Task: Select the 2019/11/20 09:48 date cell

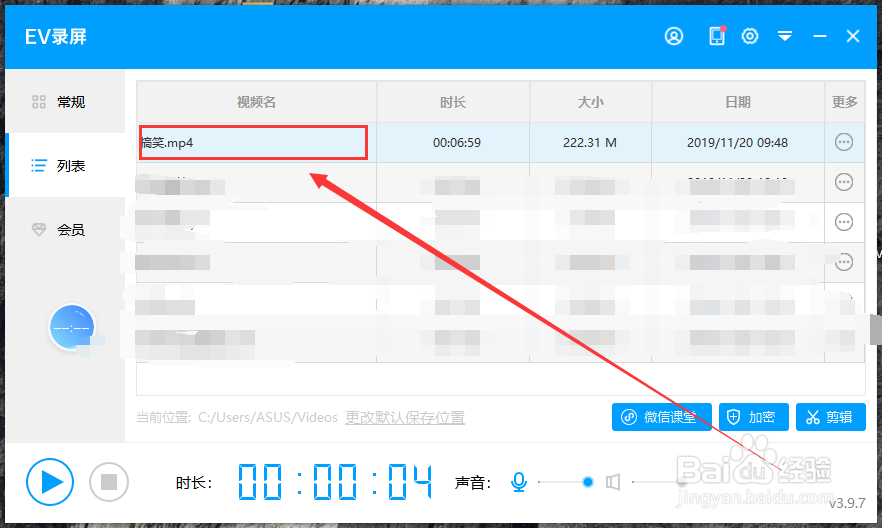Action: (x=737, y=143)
